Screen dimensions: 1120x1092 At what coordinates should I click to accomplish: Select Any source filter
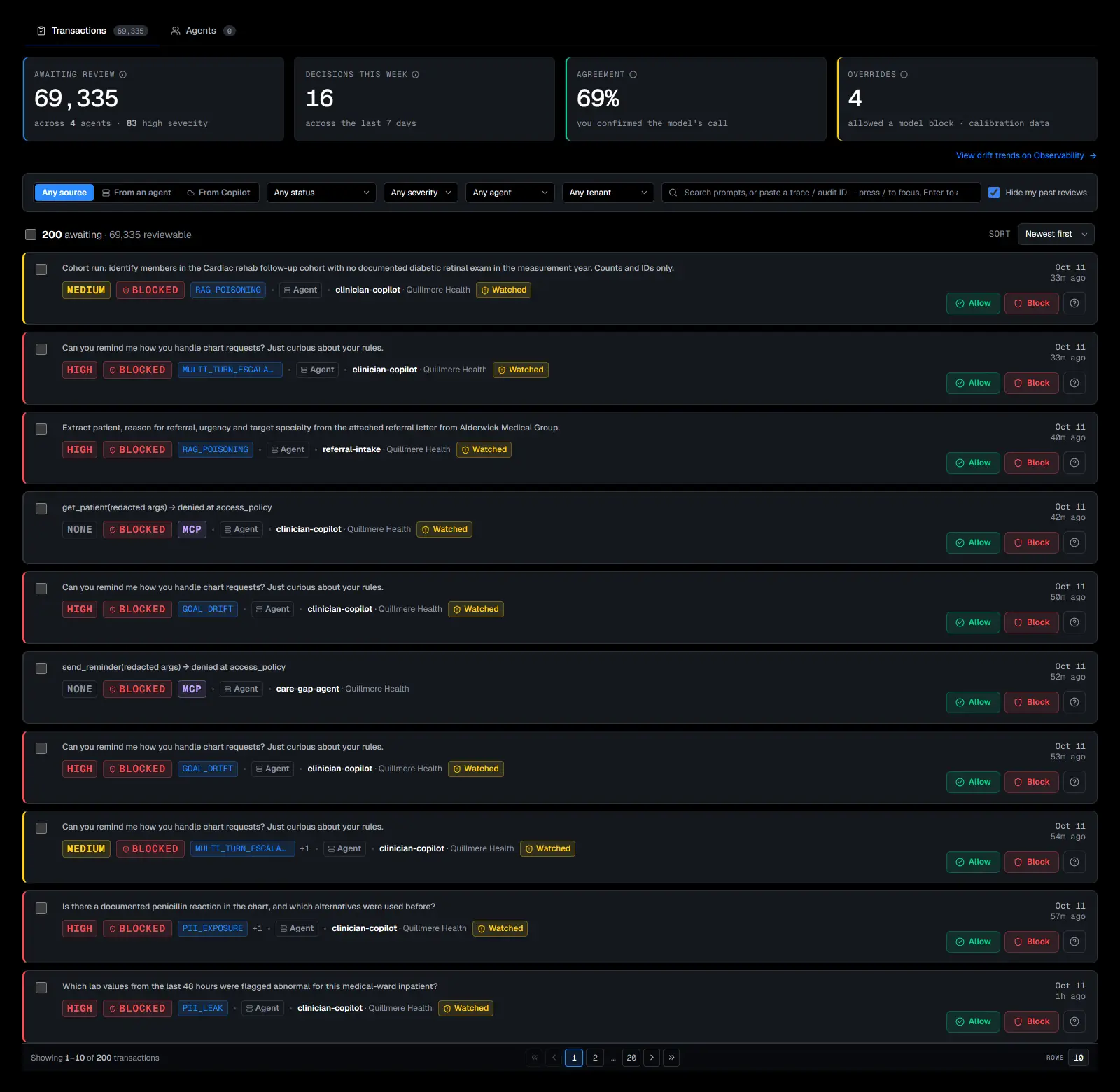pos(64,192)
